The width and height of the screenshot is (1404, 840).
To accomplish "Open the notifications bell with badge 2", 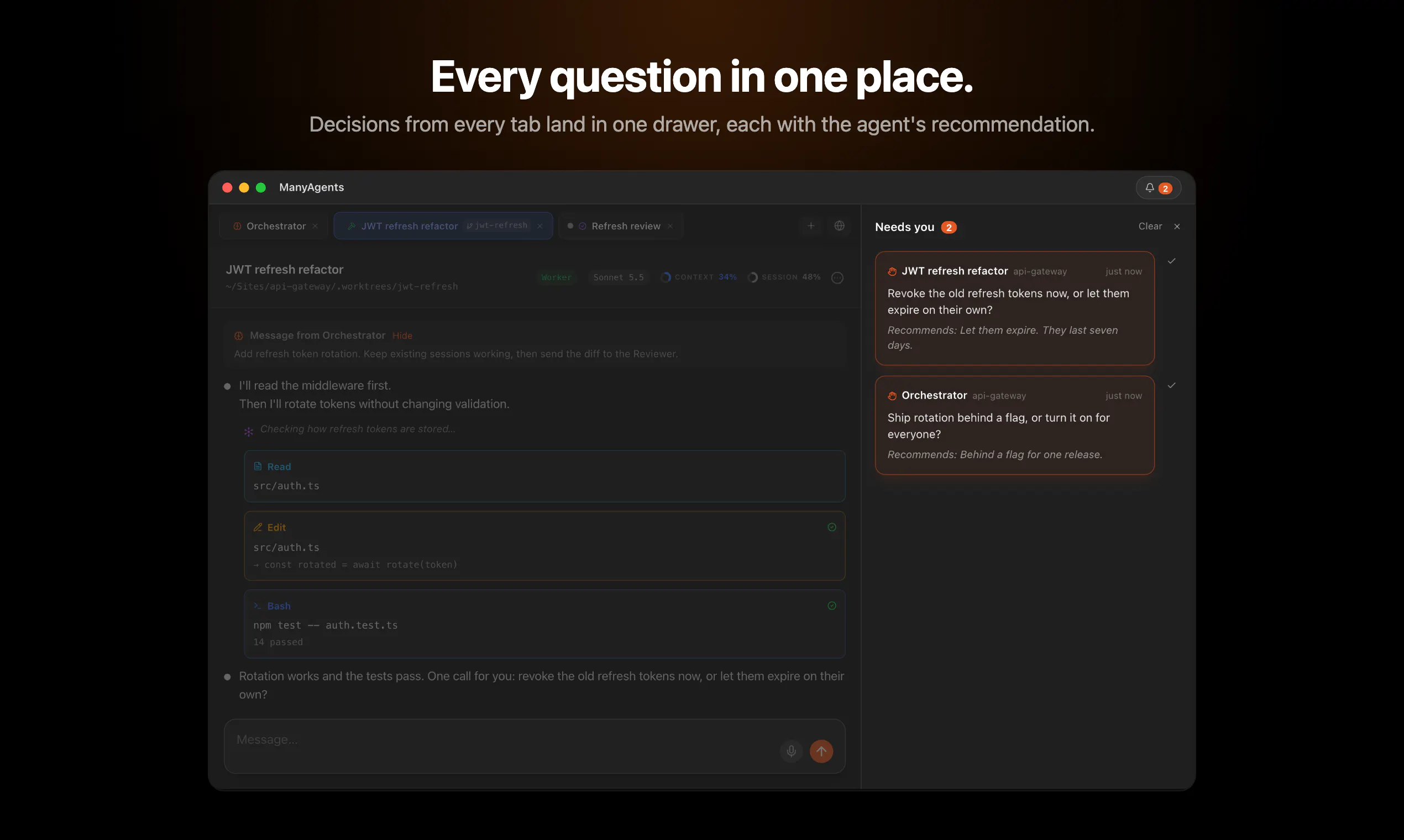I will pos(1157,188).
